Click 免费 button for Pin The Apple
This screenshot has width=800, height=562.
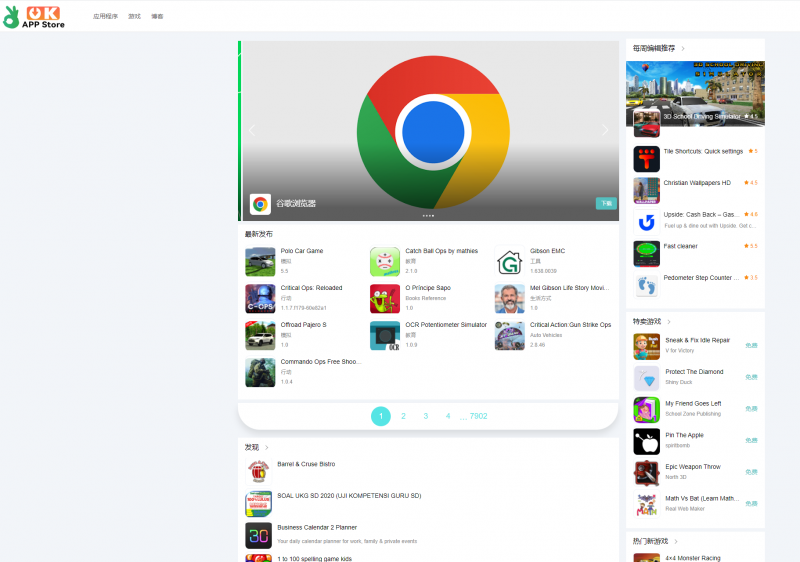point(751,441)
